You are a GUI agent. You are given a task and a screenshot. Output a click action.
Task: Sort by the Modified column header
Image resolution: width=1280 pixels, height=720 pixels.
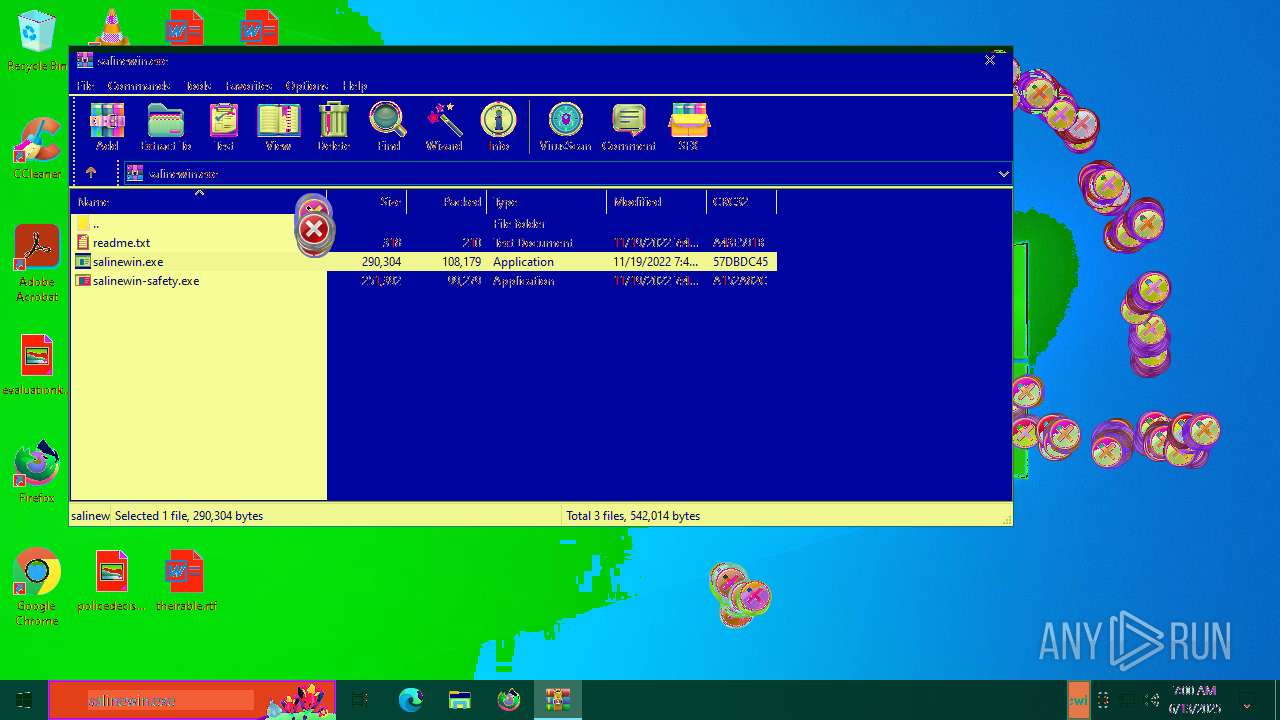657,201
